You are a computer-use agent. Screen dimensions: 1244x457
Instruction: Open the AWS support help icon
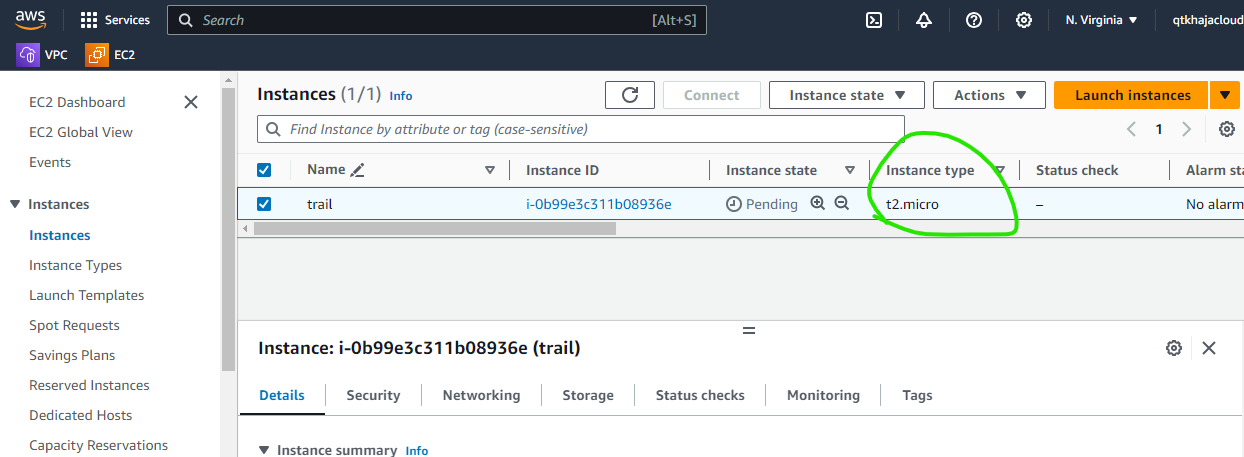(x=973, y=20)
